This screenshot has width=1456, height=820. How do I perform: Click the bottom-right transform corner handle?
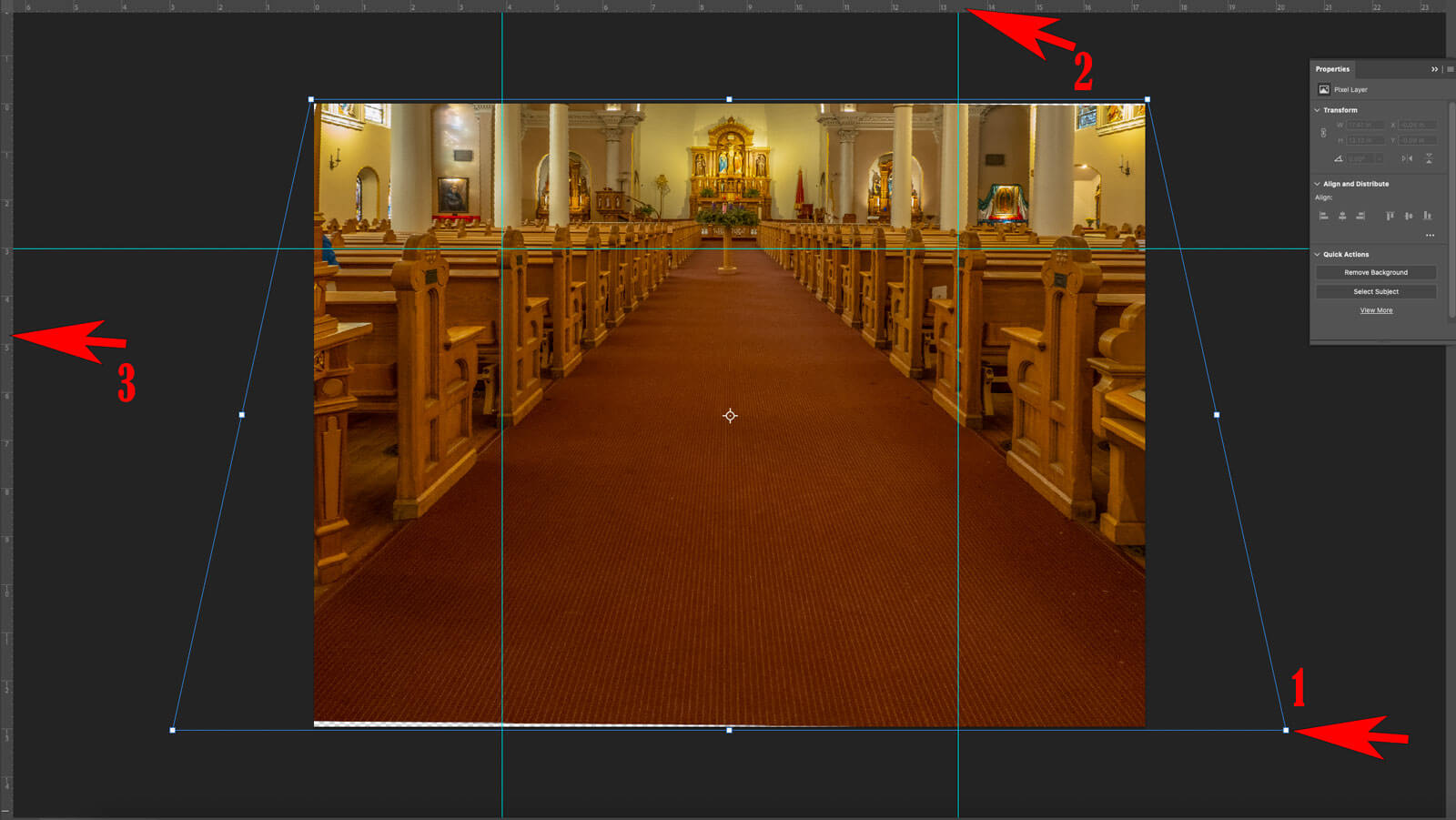tap(1286, 730)
